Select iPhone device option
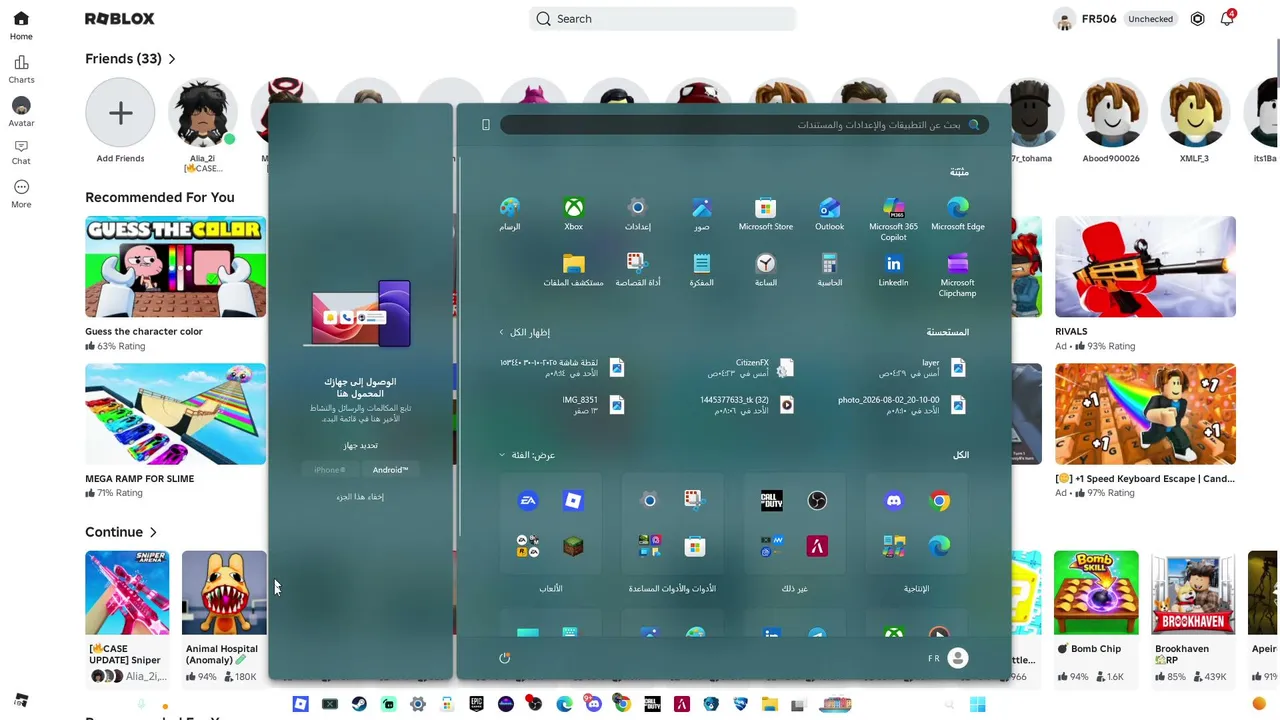 (x=330, y=470)
